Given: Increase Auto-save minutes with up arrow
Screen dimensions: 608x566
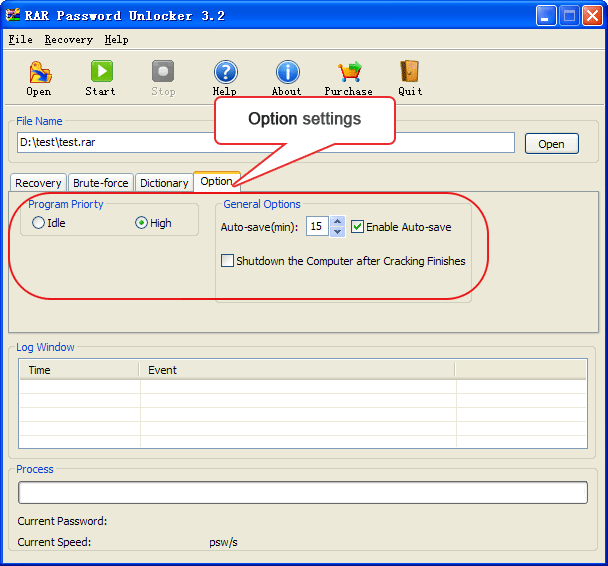Looking at the screenshot, I should pyautogui.click(x=338, y=222).
